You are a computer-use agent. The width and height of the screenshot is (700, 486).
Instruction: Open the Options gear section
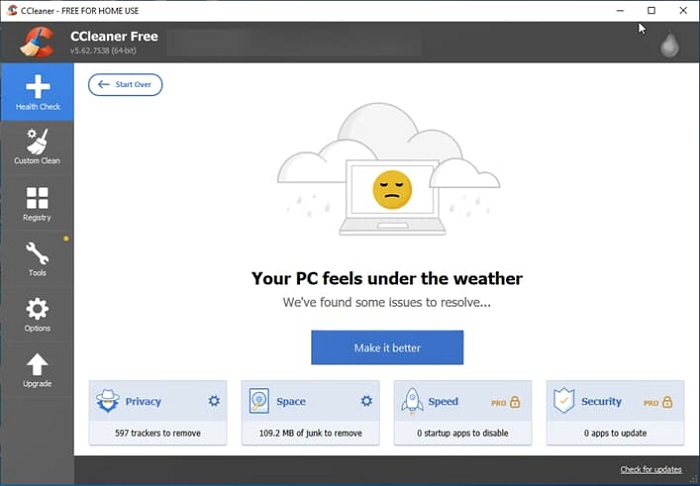[37, 315]
